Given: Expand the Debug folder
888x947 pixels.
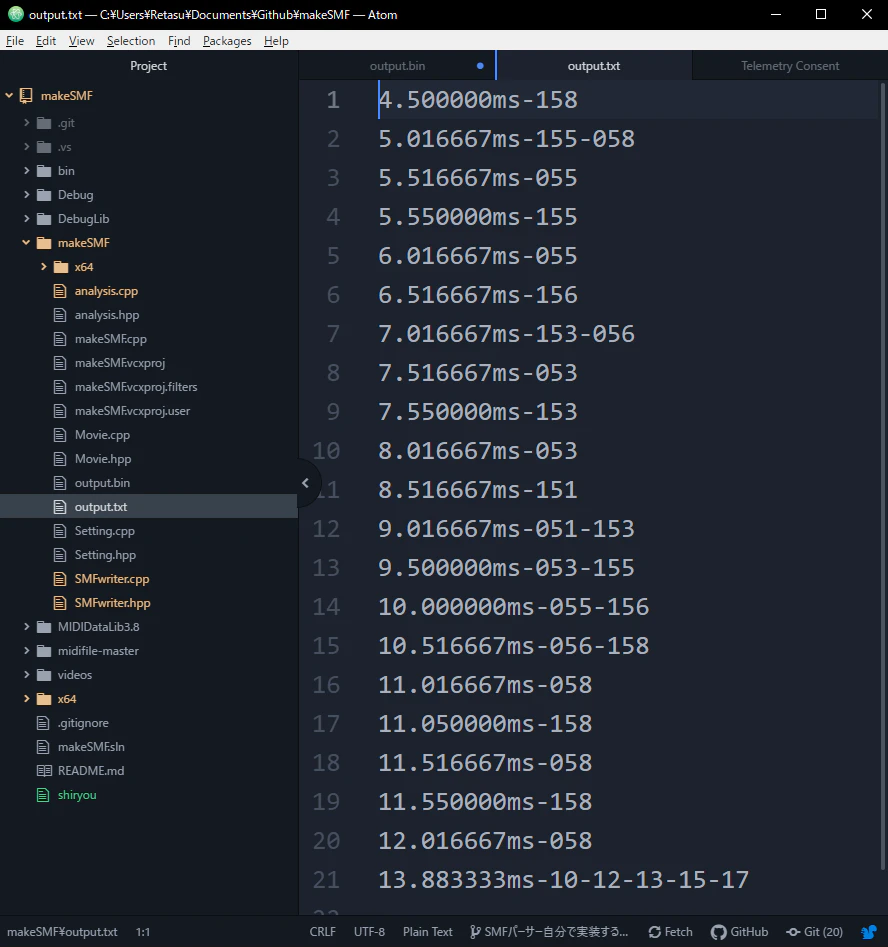Looking at the screenshot, I should (x=27, y=194).
